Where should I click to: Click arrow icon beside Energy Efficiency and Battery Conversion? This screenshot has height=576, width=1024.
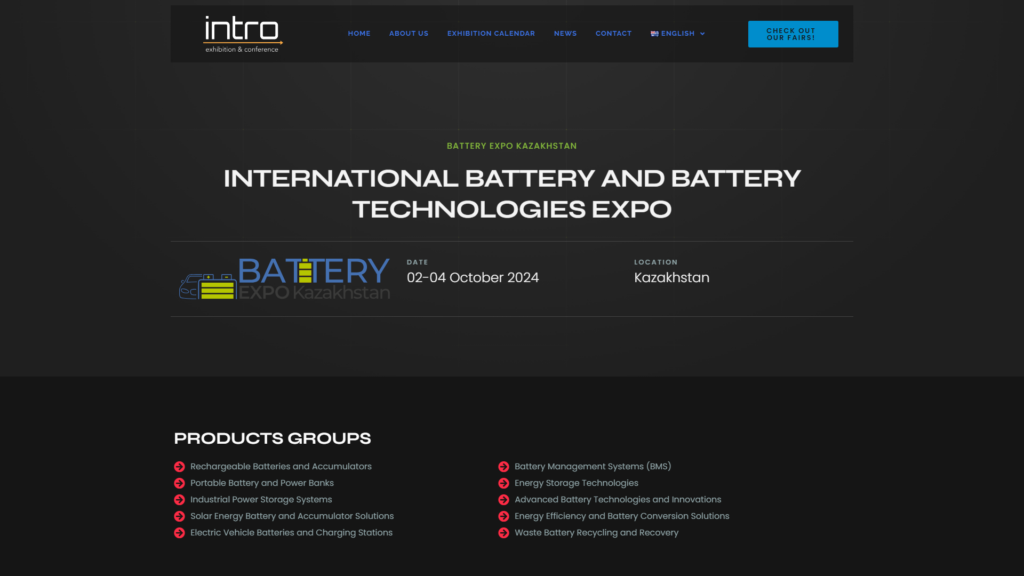(x=504, y=516)
